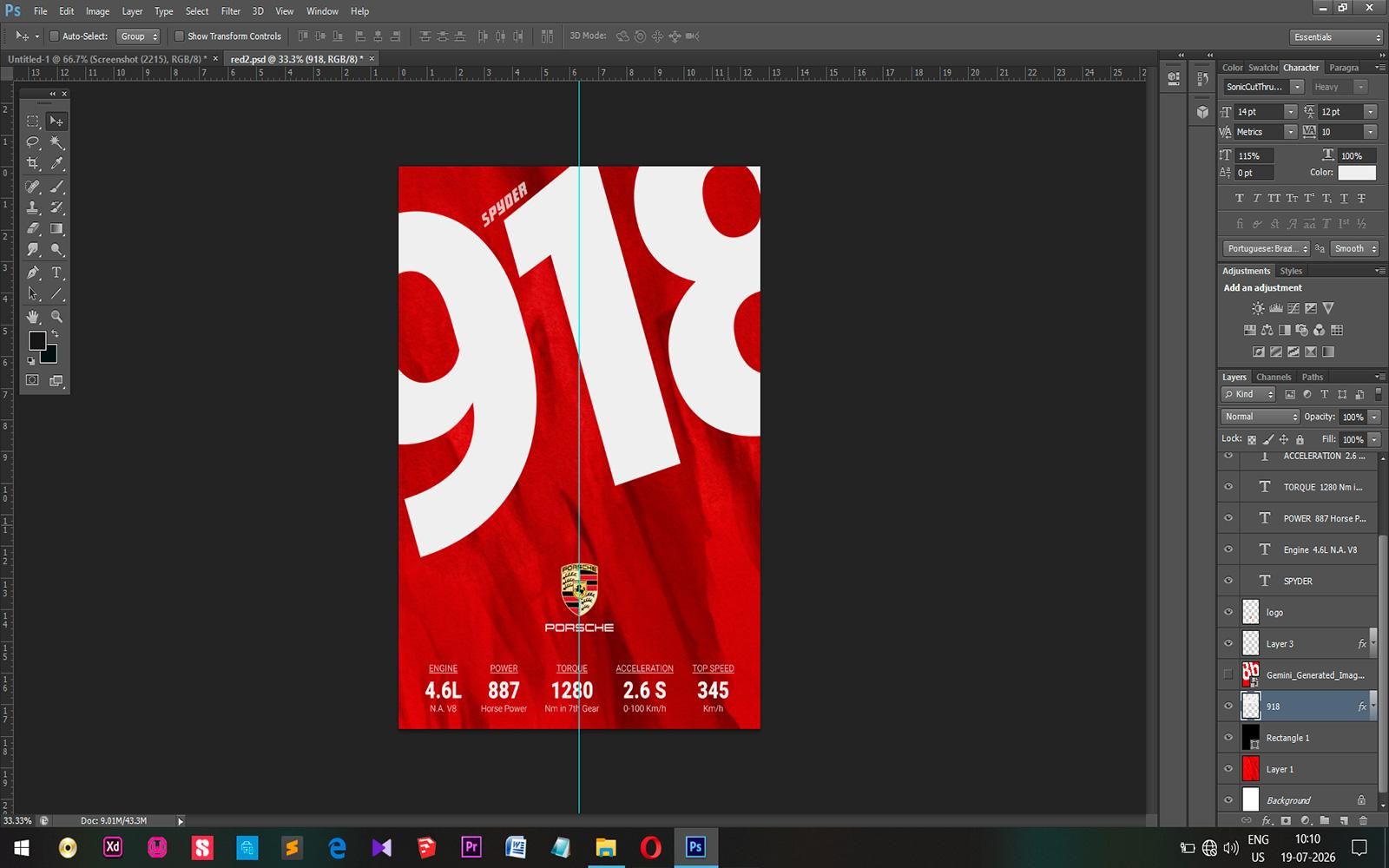Select the Pen tool
Screen dimensions: 1389x868
point(33,273)
